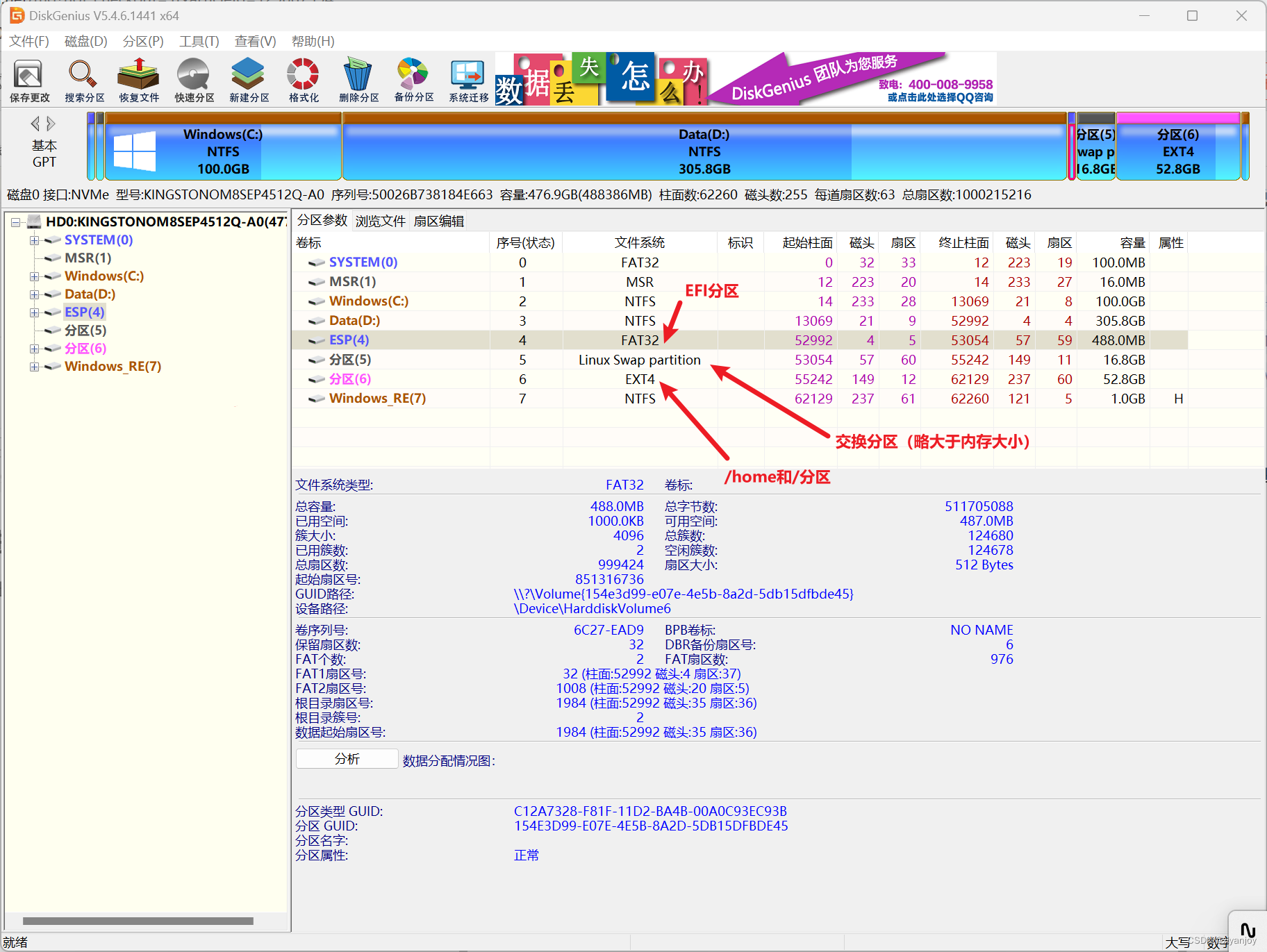
Task: Select the 格式化 format tool
Action: point(304,81)
